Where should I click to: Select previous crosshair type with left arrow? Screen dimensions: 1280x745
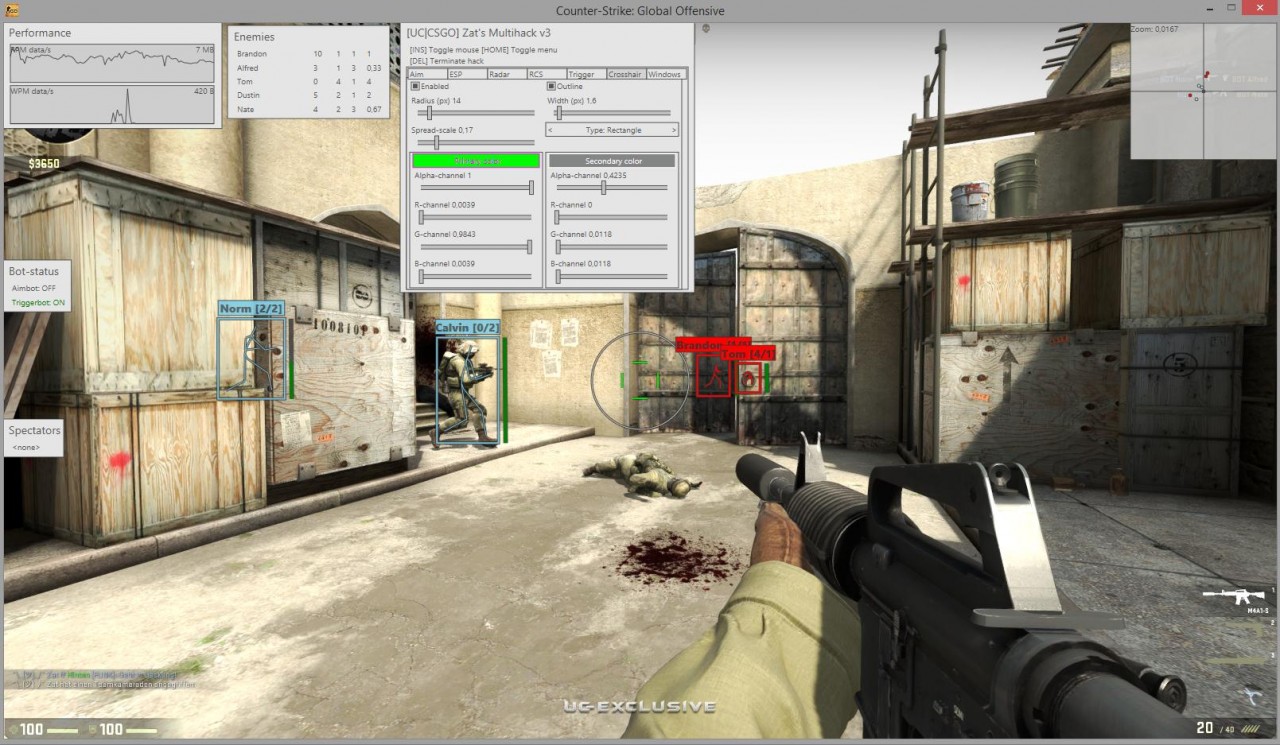pyautogui.click(x=550, y=130)
